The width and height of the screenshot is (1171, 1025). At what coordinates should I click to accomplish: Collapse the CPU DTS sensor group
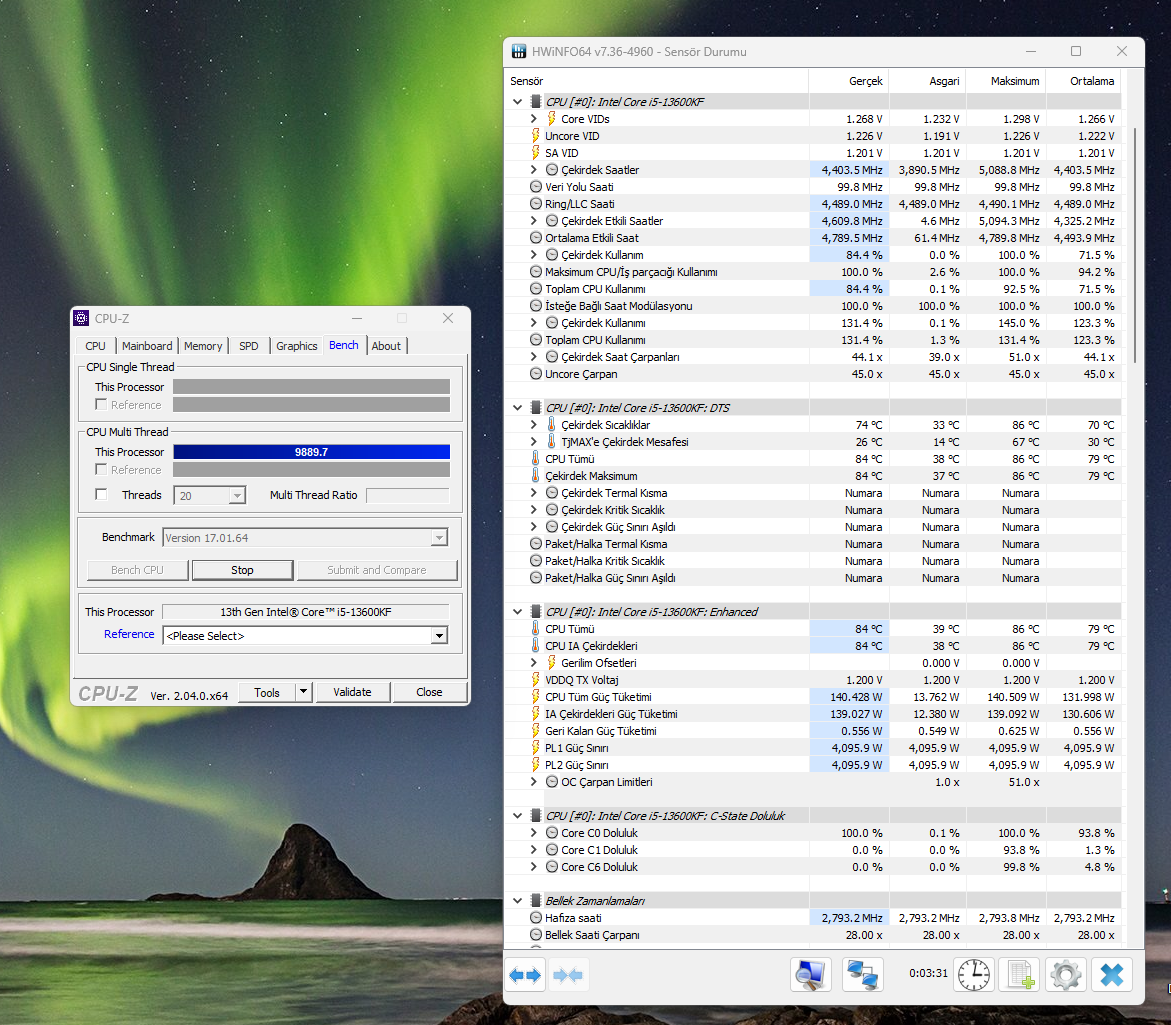tap(517, 408)
